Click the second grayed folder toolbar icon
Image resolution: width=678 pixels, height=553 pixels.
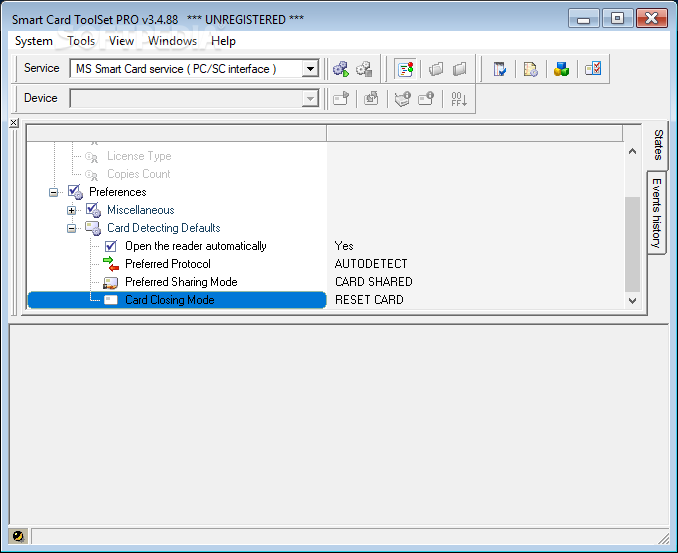point(460,69)
